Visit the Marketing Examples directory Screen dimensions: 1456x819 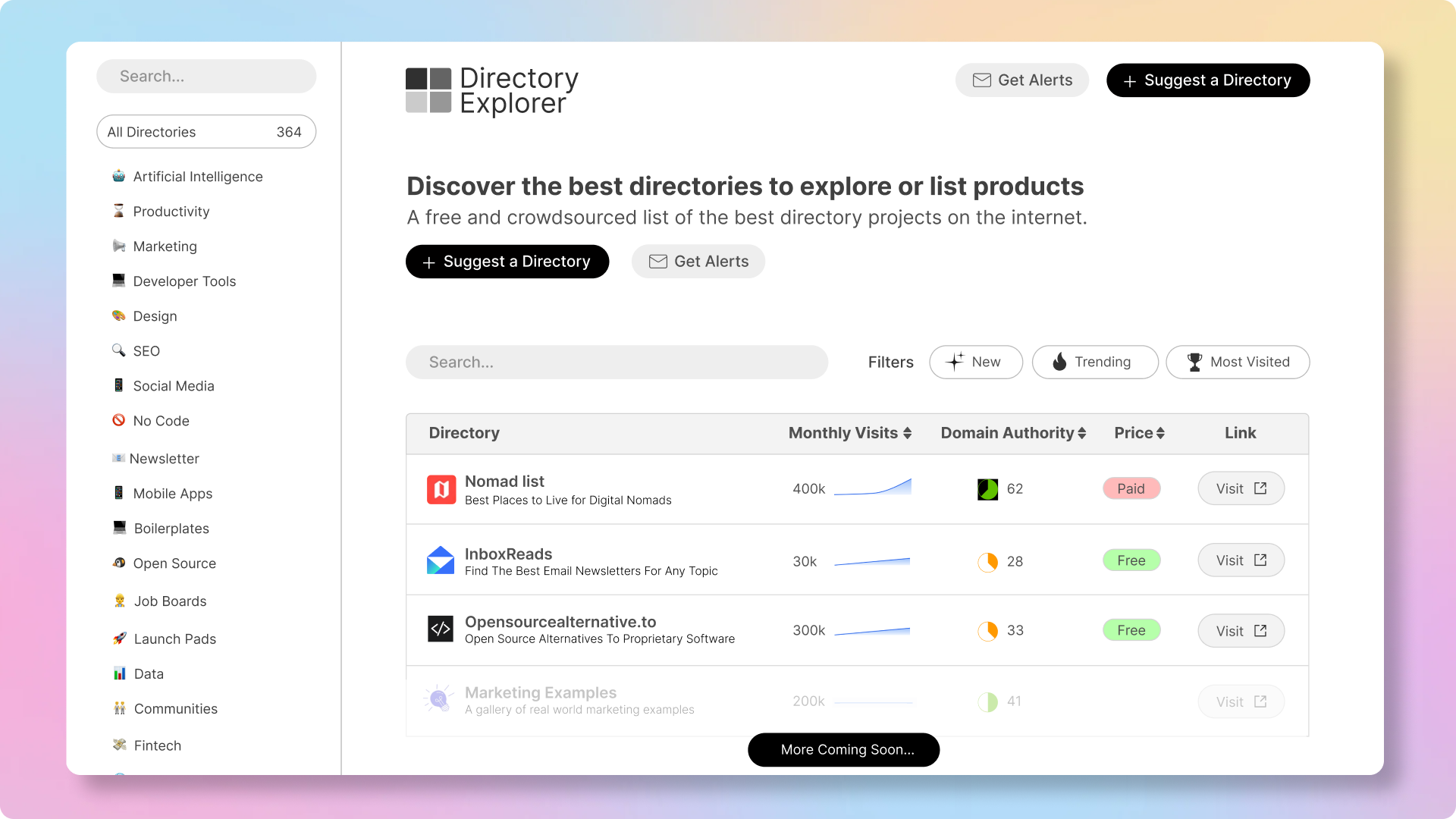pyautogui.click(x=1241, y=702)
